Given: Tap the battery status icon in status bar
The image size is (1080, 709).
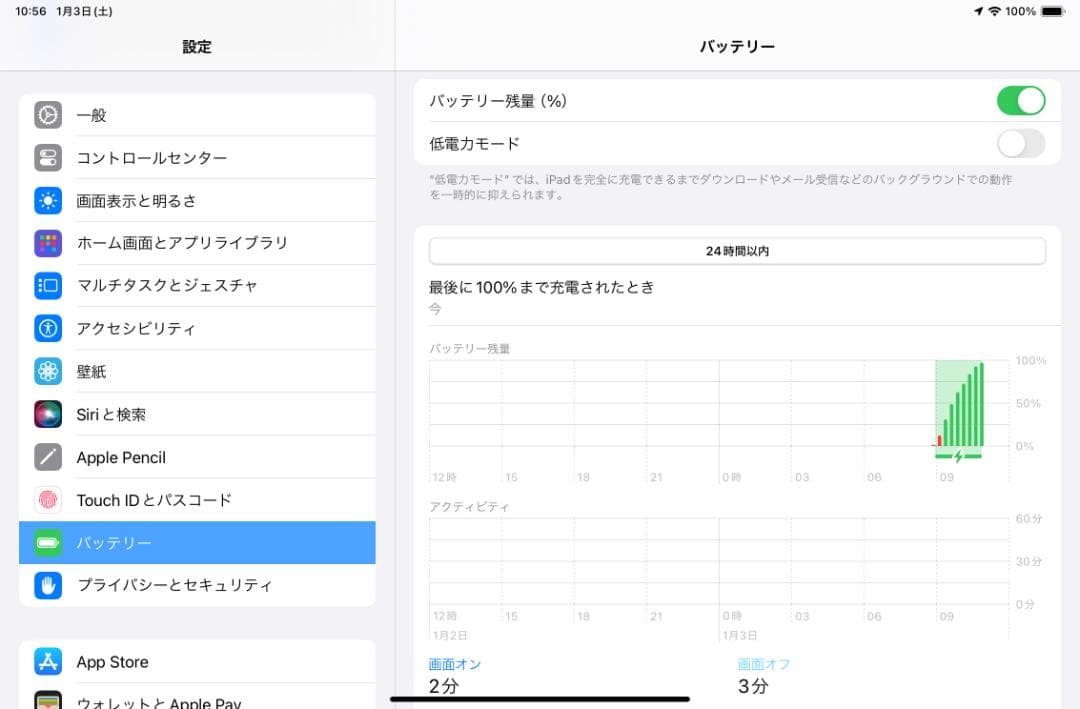Looking at the screenshot, I should point(1052,11).
